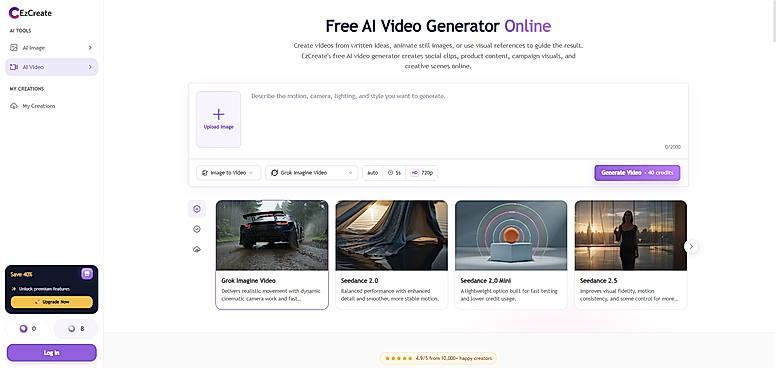Open the AI Image tools menu

point(51,47)
